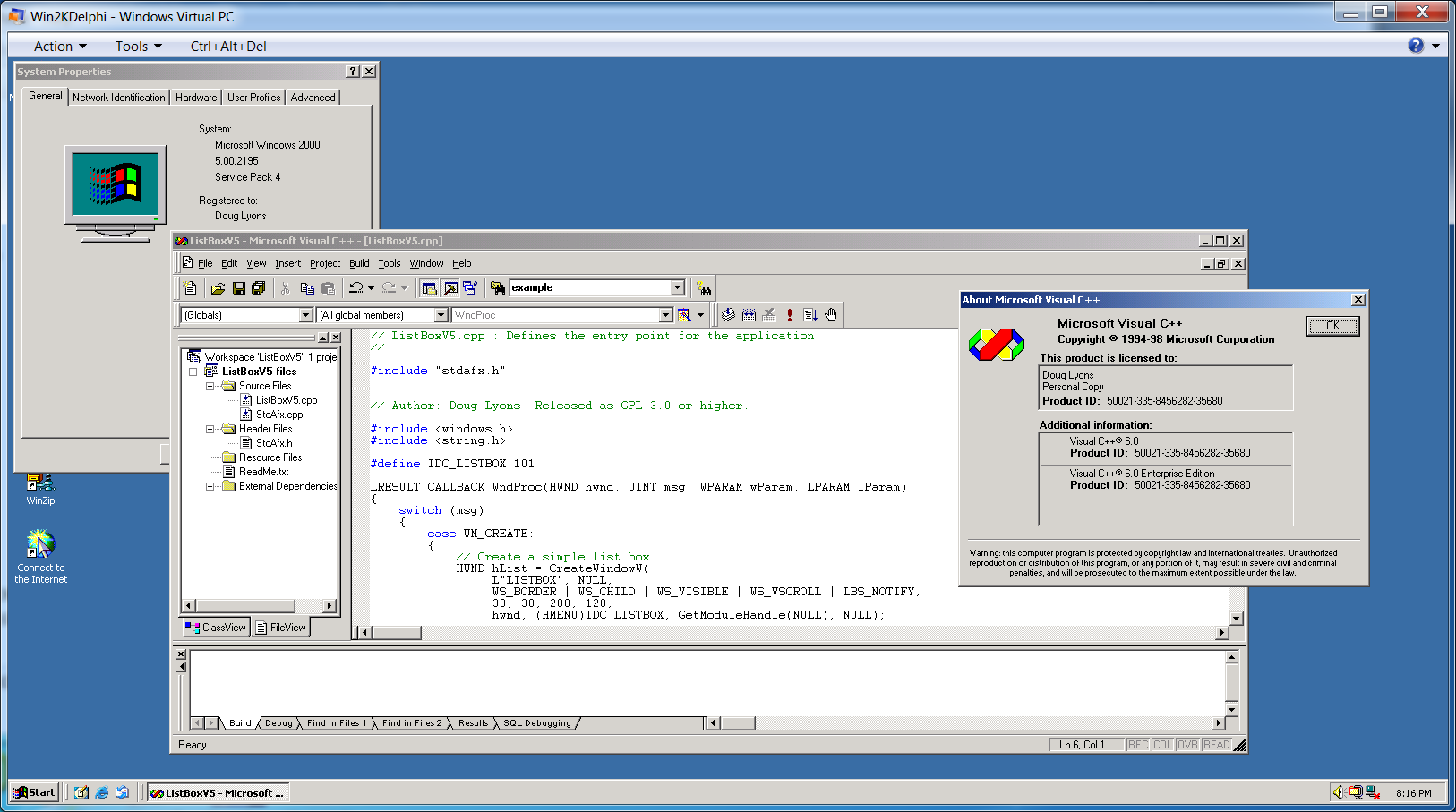Image resolution: width=1456 pixels, height=812 pixels.
Task: Click the New Text File toolbar icon
Action: tap(190, 288)
